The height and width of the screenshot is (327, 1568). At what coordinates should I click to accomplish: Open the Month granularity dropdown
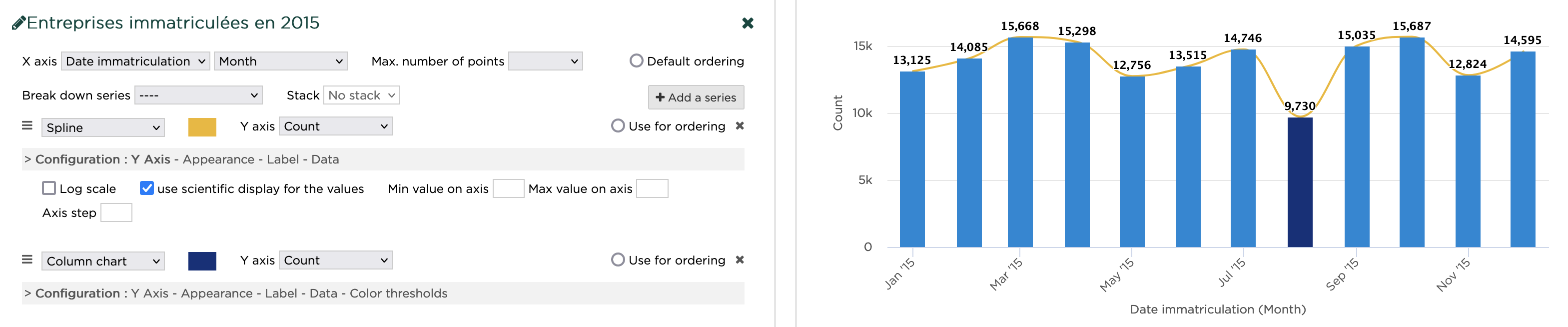pyautogui.click(x=281, y=61)
